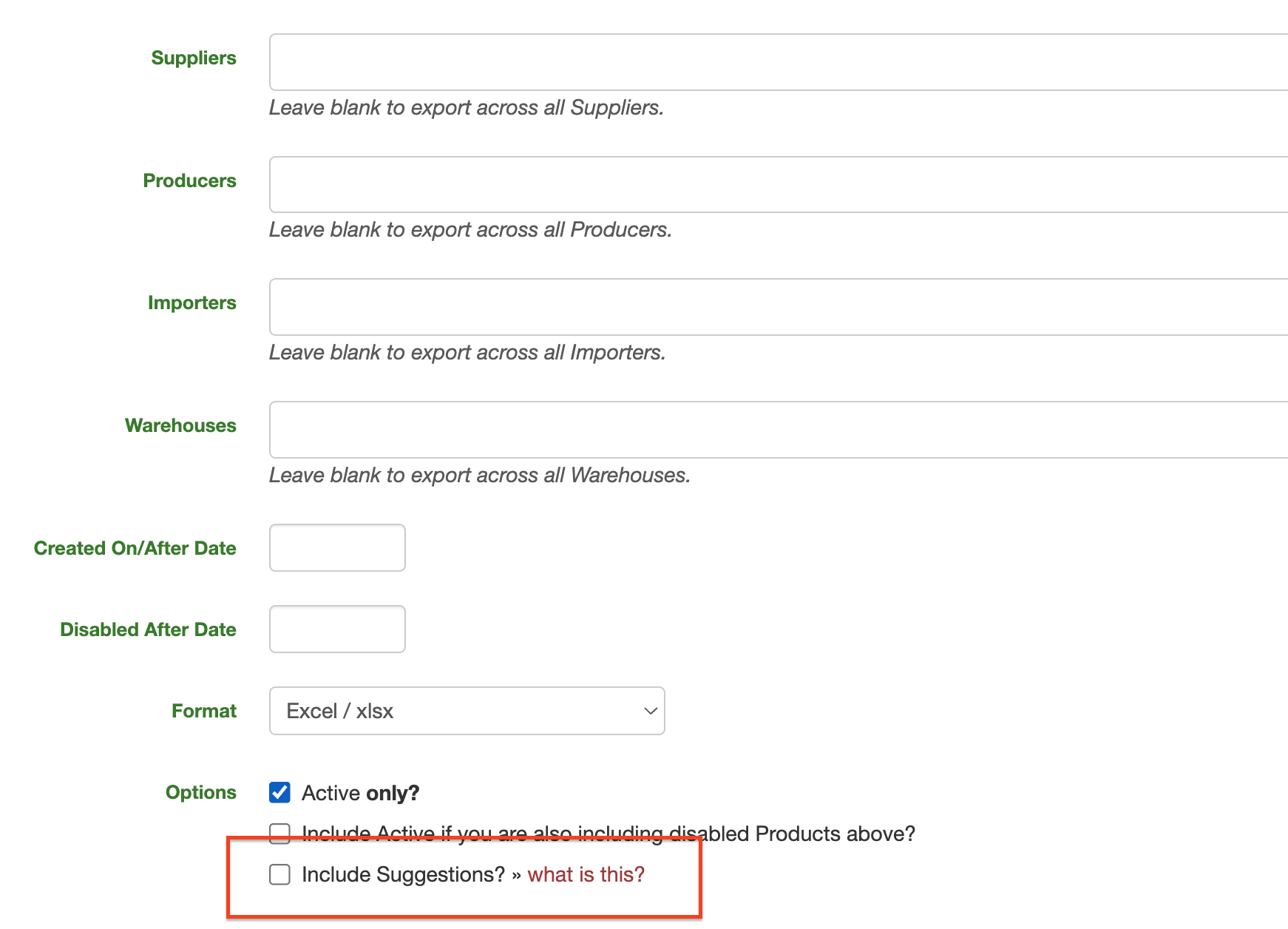Screen dimensions: 1288x929
Task: Click the Importers label
Action: click(192, 303)
